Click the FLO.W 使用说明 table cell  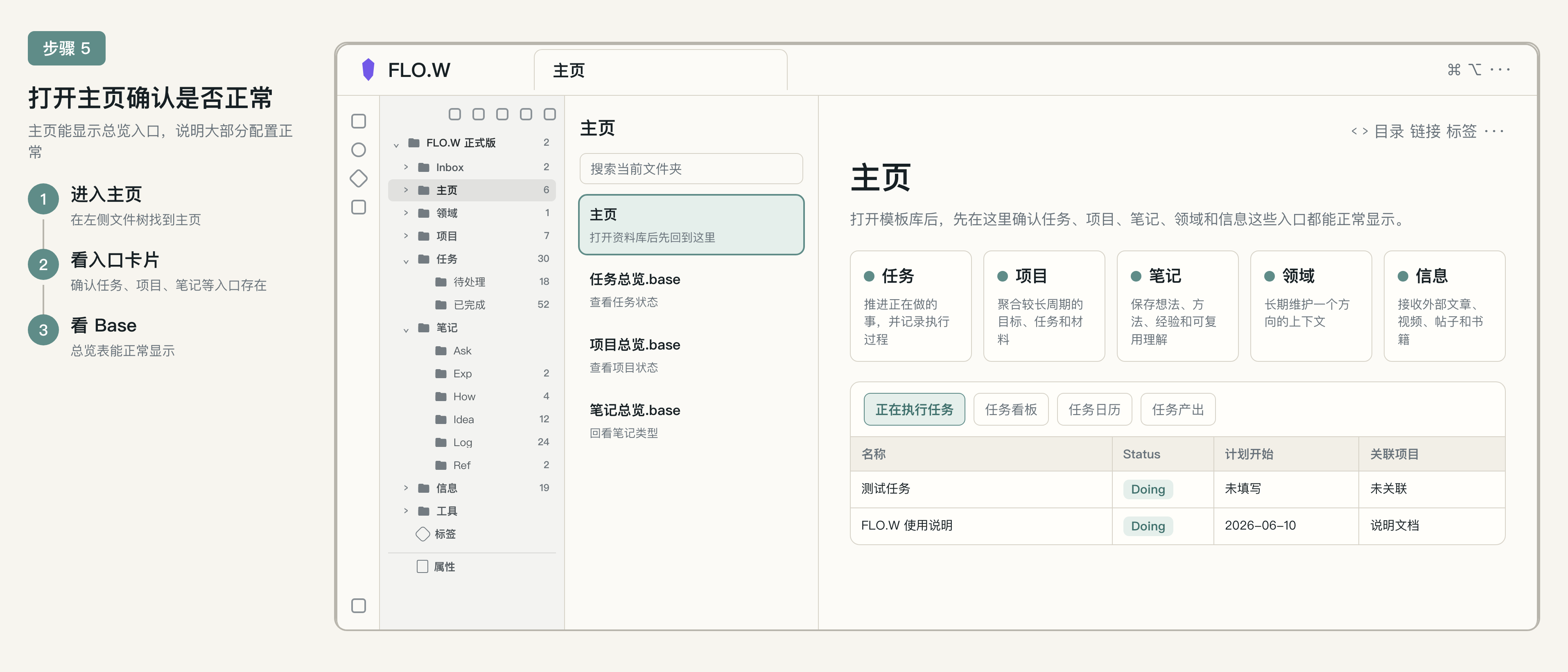981,525
